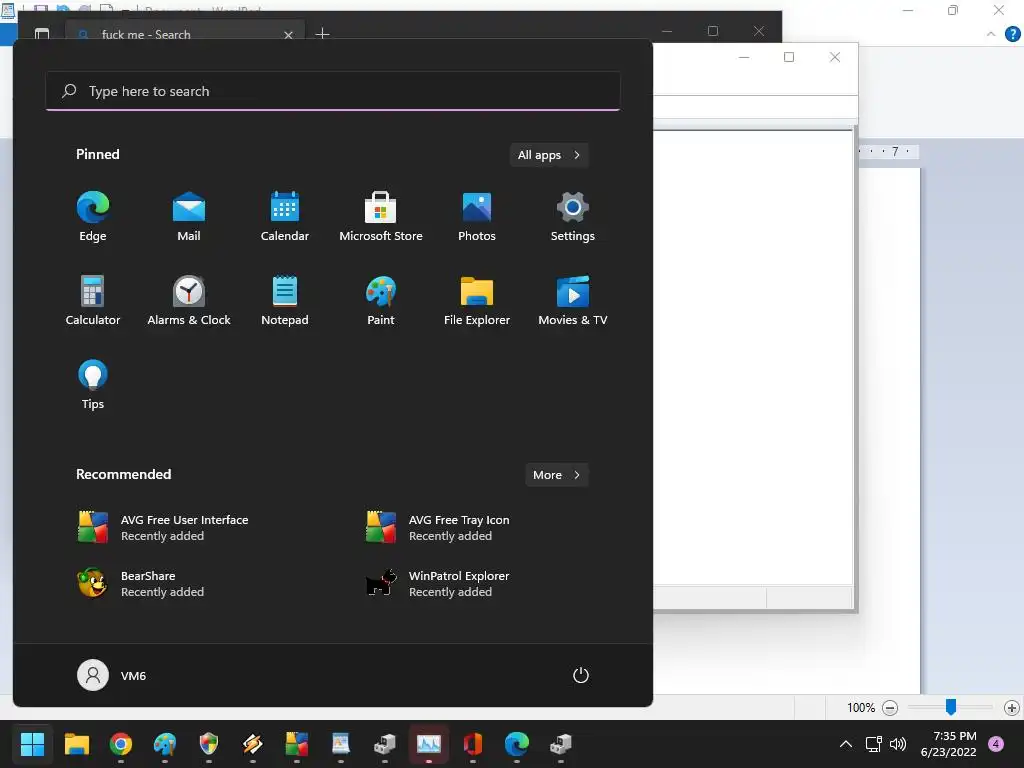Switch to Edge on the taskbar
Viewport: 1024px width, 768px height.
click(x=517, y=744)
